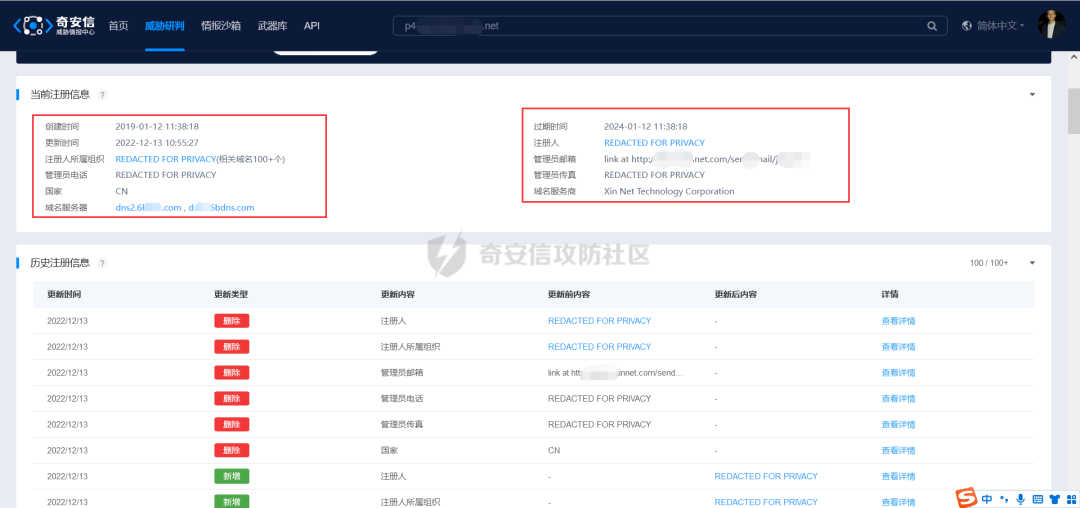Open 更新前内容 link in 删除 注册人所属组织 row
Viewport: 1080px width, 508px height.
[x=599, y=347]
